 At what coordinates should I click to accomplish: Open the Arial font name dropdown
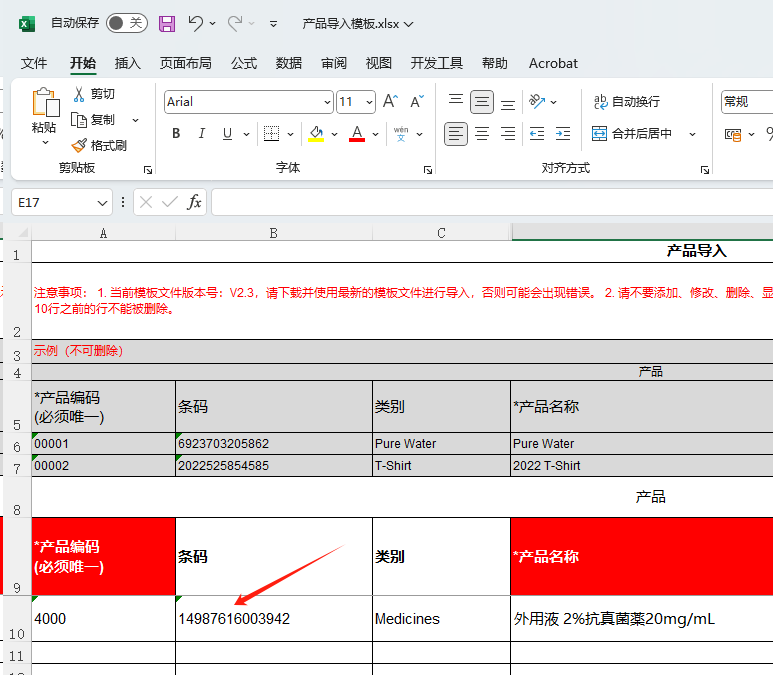[327, 102]
